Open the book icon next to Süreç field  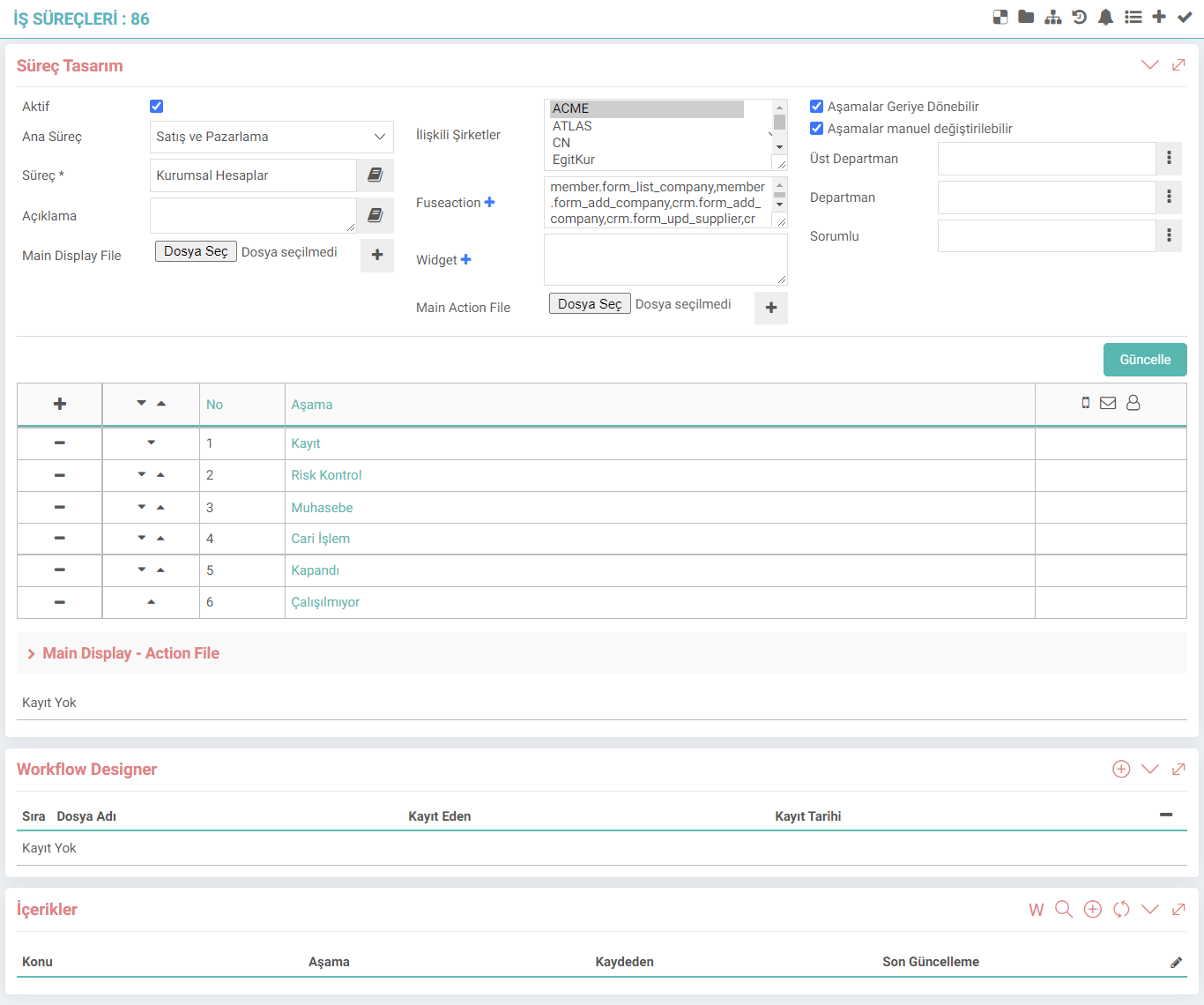click(375, 175)
